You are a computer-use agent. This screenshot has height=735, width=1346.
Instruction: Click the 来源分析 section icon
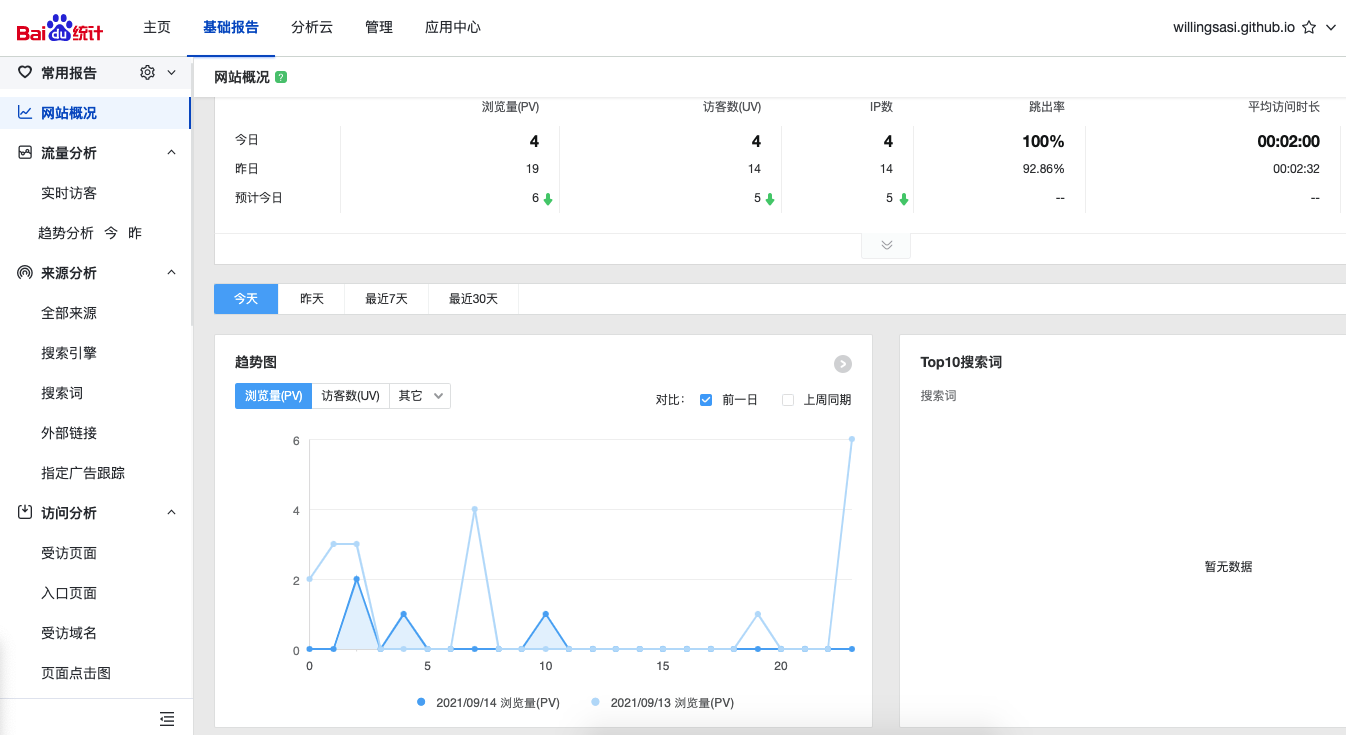point(25,273)
